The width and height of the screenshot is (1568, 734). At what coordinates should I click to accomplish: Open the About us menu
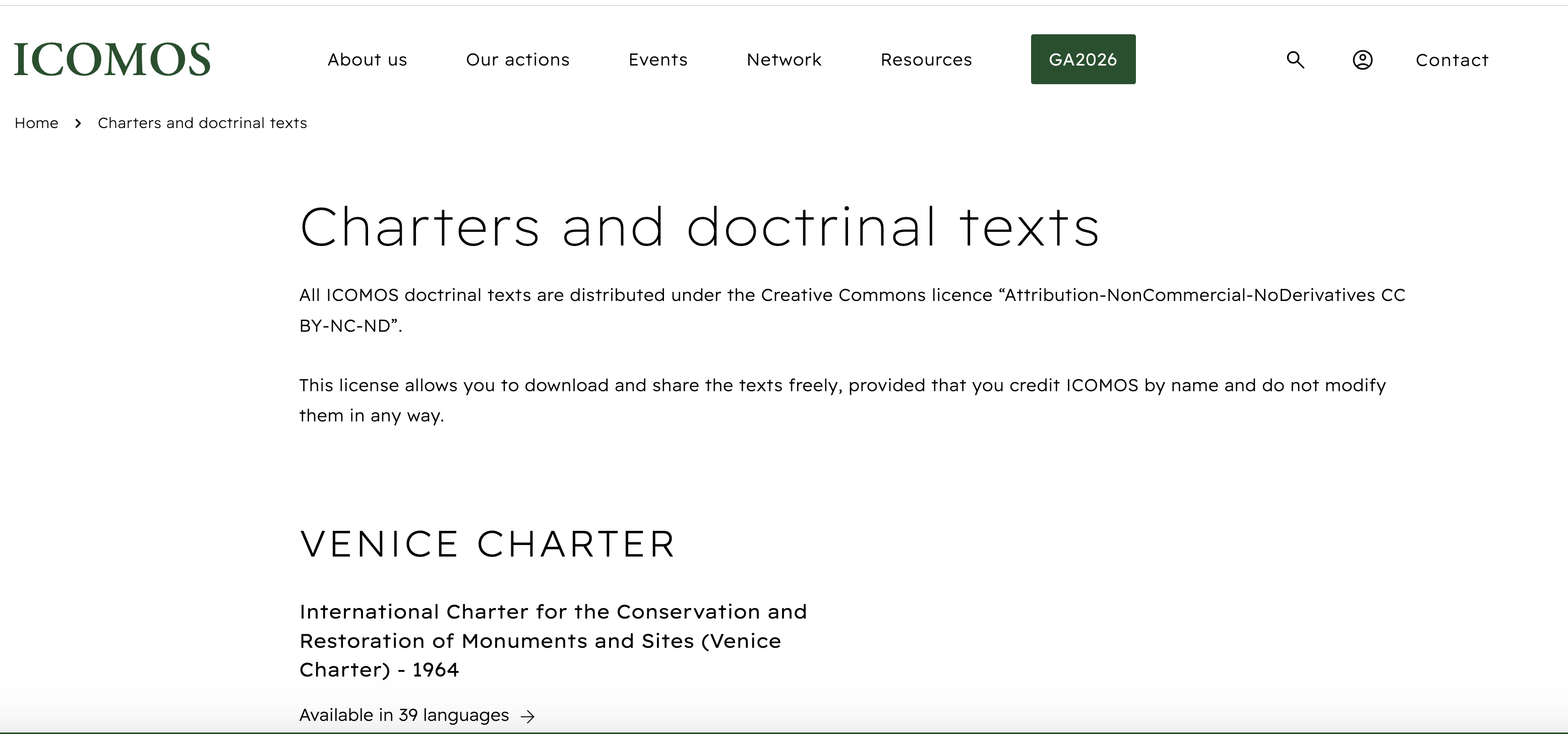367,59
